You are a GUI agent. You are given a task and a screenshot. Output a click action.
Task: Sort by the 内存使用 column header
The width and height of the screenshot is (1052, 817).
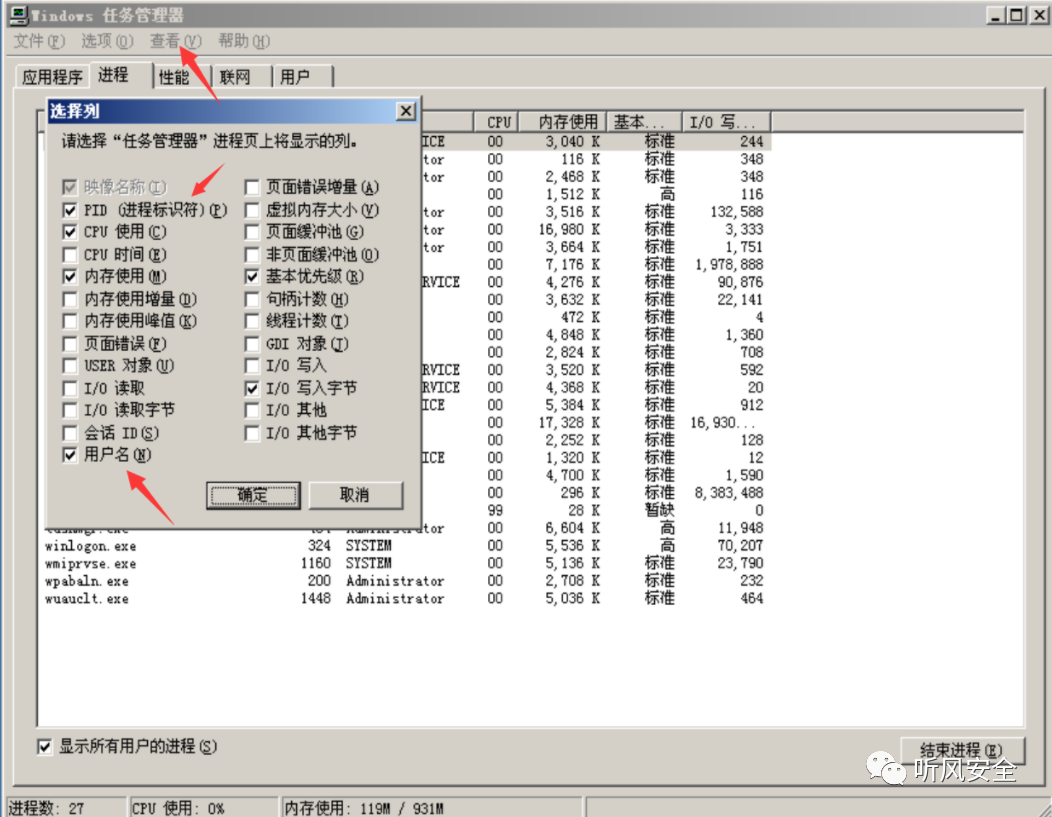(x=564, y=122)
